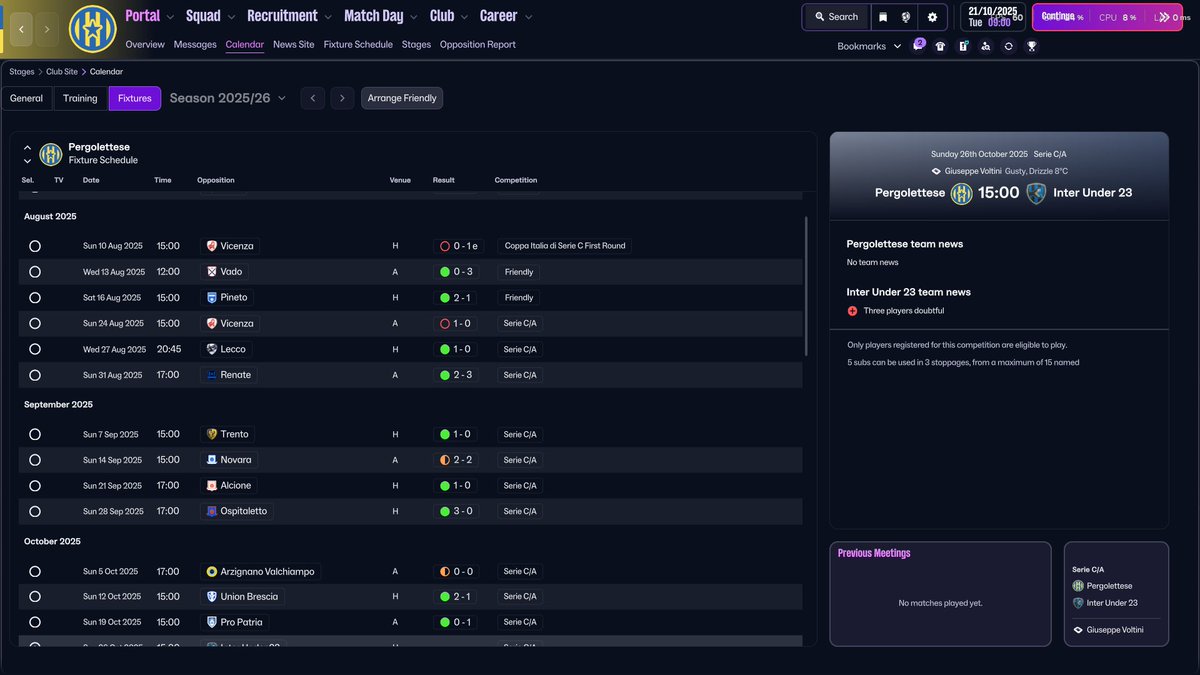Click the Arrange Friendly button

(x=402, y=98)
